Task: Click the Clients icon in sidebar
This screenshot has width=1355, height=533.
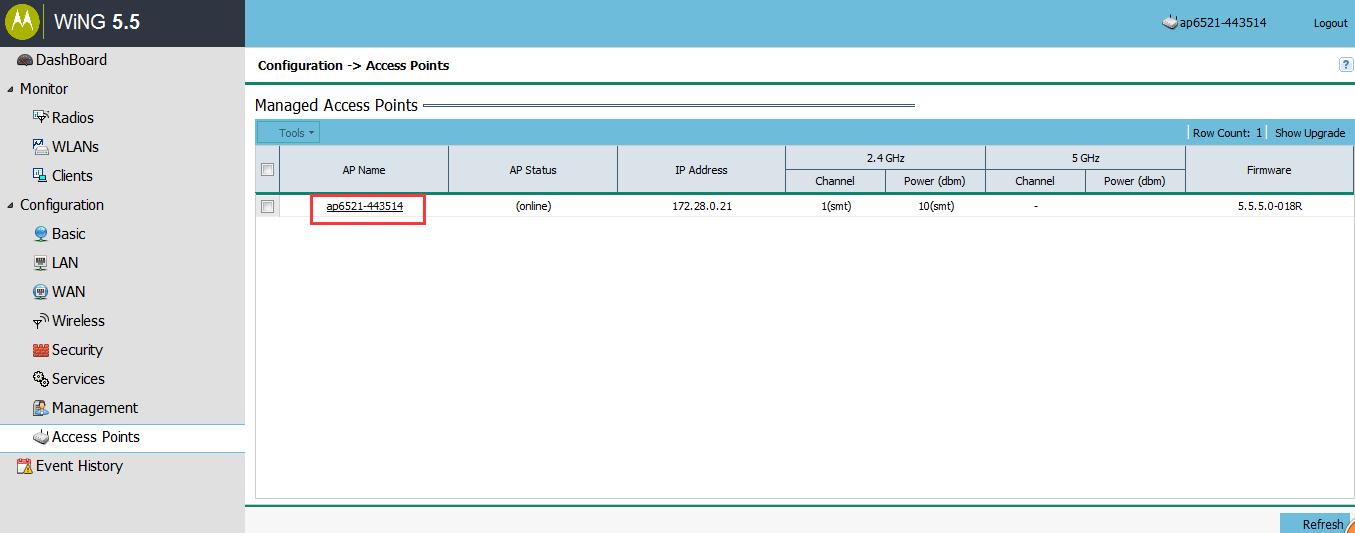Action: [41, 175]
